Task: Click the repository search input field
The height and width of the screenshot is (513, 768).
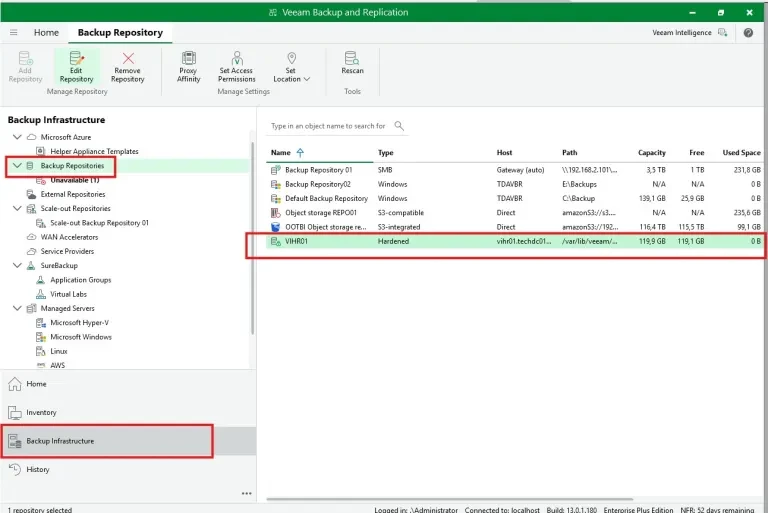Action: click(x=328, y=126)
